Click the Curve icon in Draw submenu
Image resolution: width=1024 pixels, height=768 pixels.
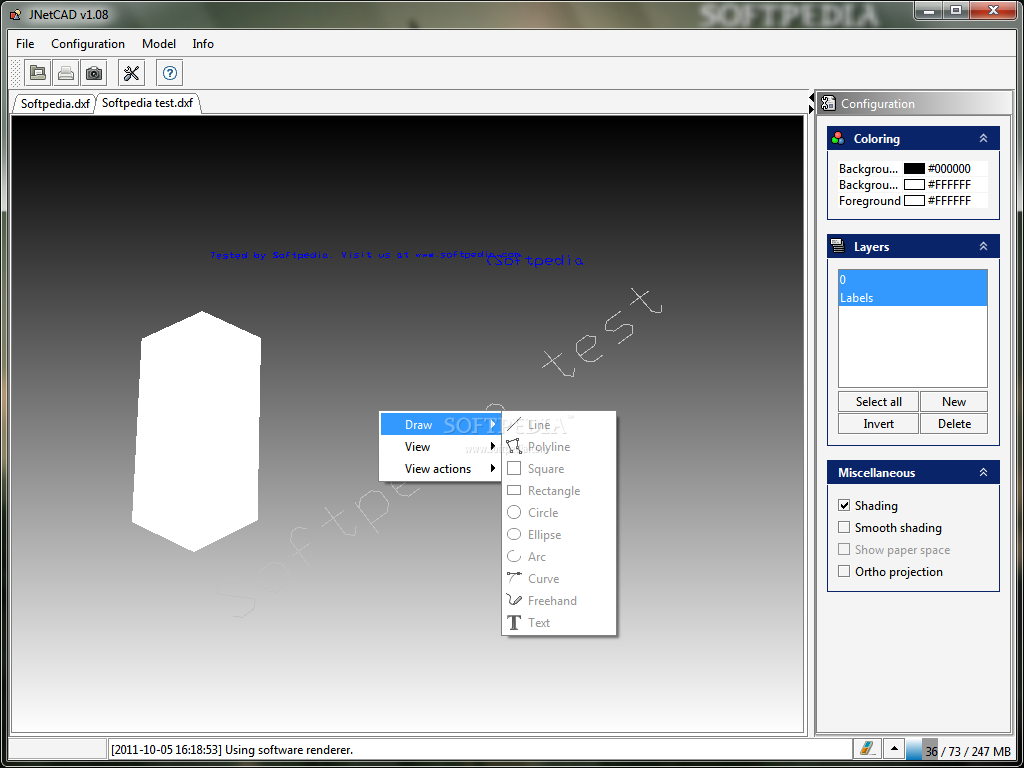515,579
